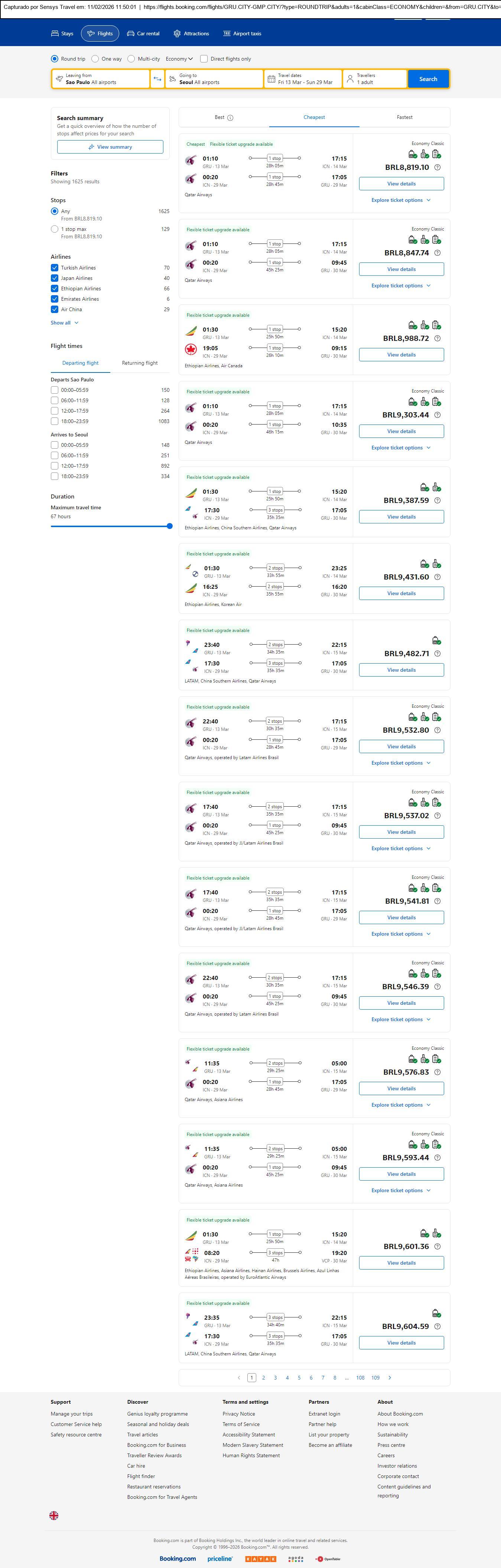Expand ticket options for the BRL8,847.74 flight
Image resolution: width=501 pixels, height=1568 pixels.
[x=401, y=285]
